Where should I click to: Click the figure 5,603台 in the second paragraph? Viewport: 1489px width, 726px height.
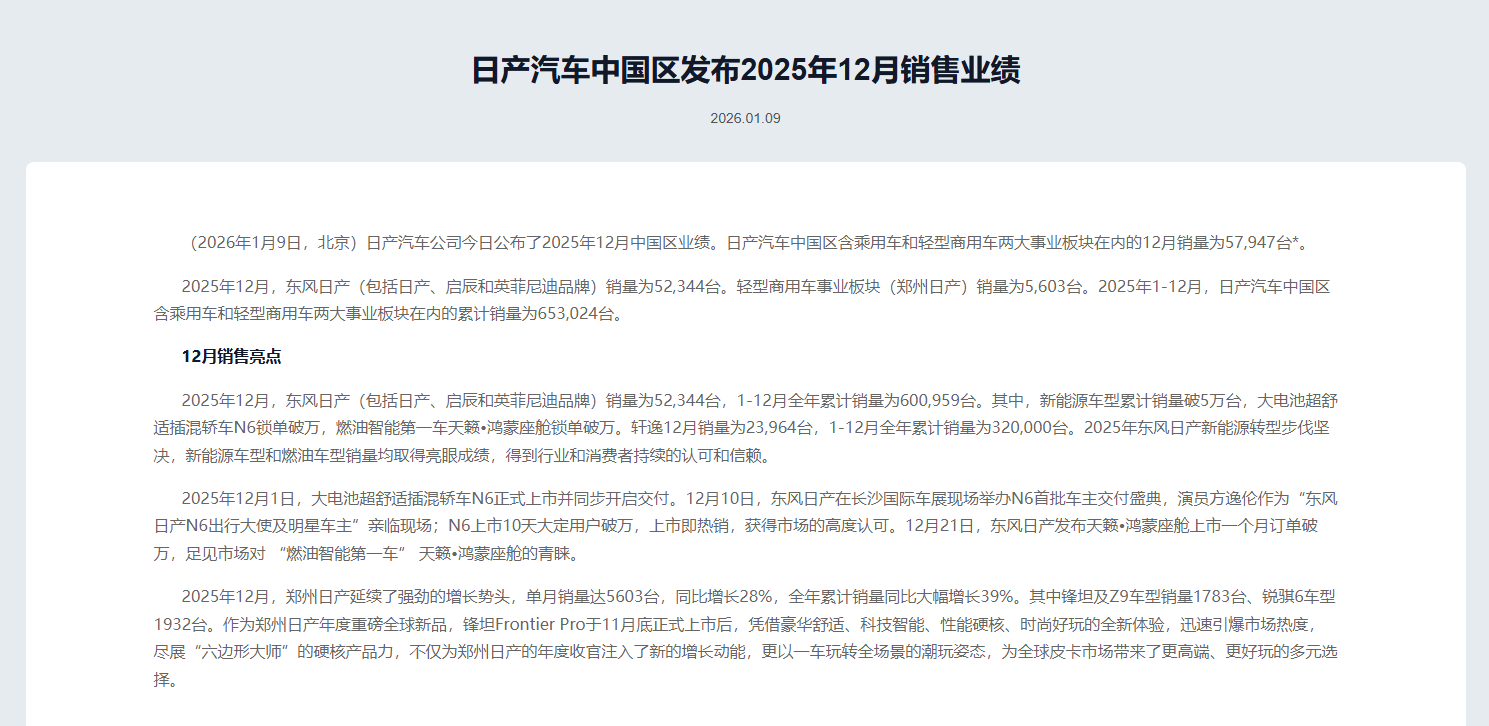(1051, 286)
